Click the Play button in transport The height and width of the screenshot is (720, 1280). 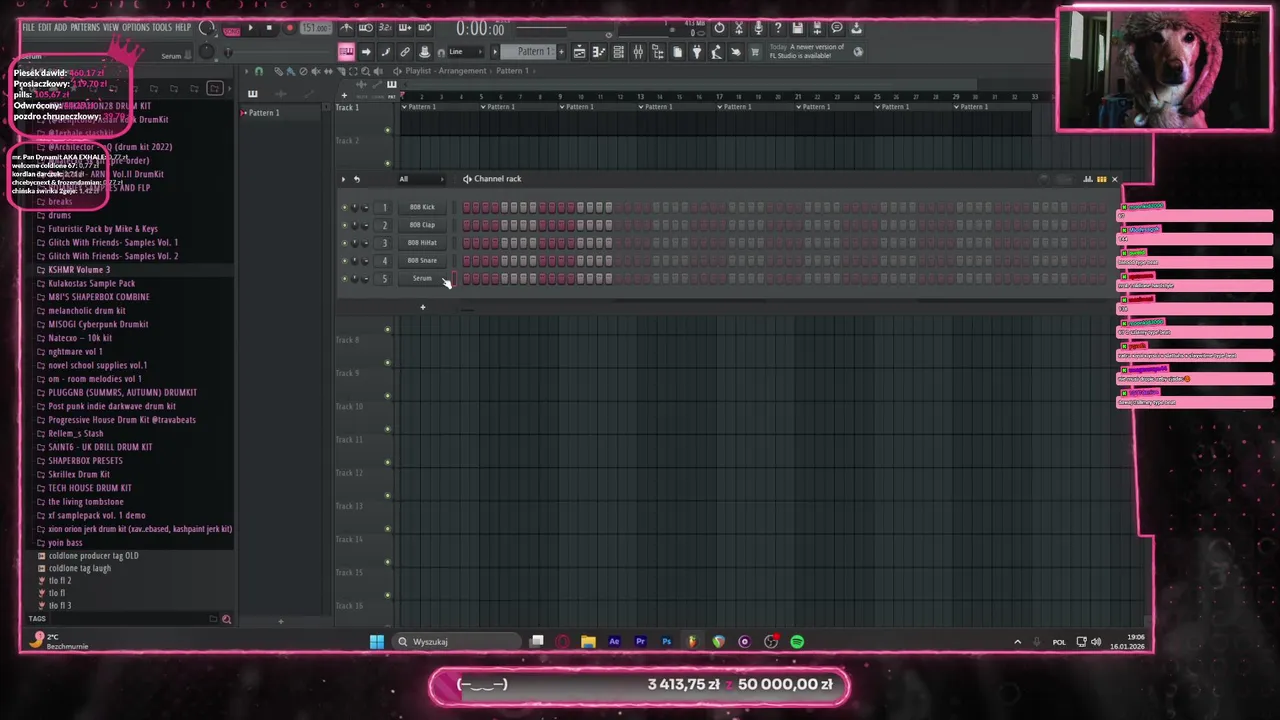250,28
